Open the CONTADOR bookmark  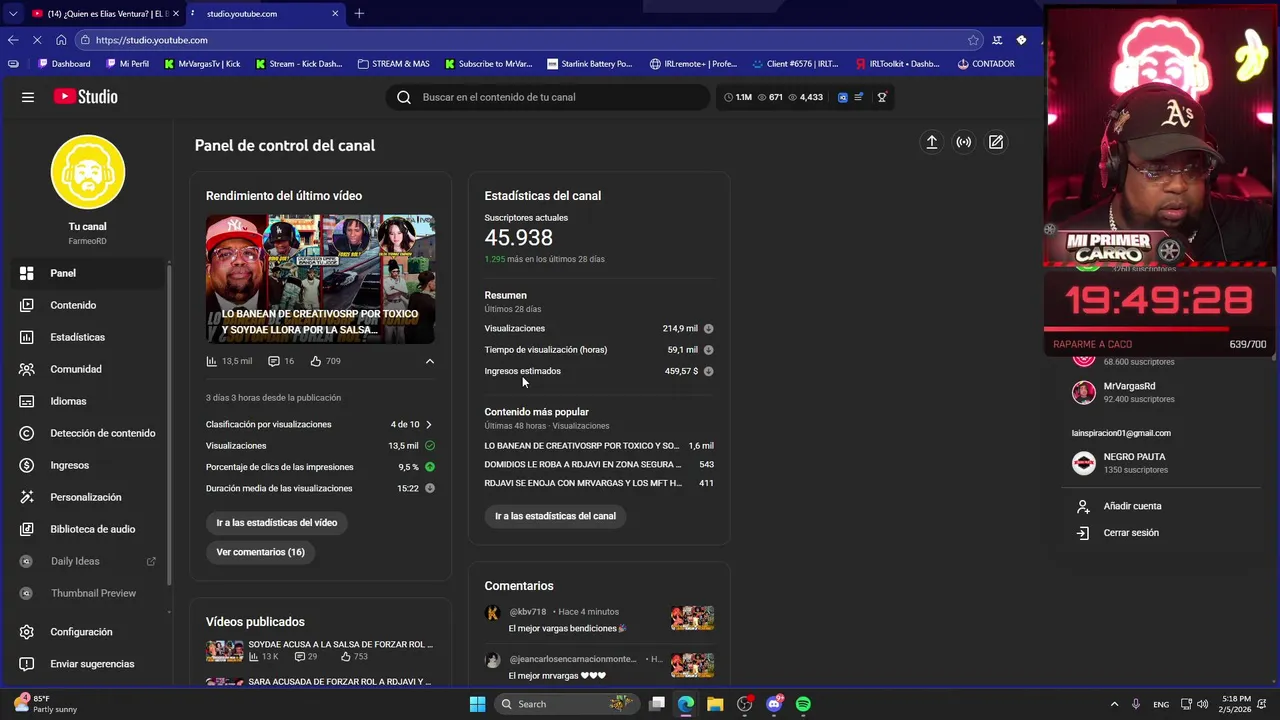pos(985,64)
